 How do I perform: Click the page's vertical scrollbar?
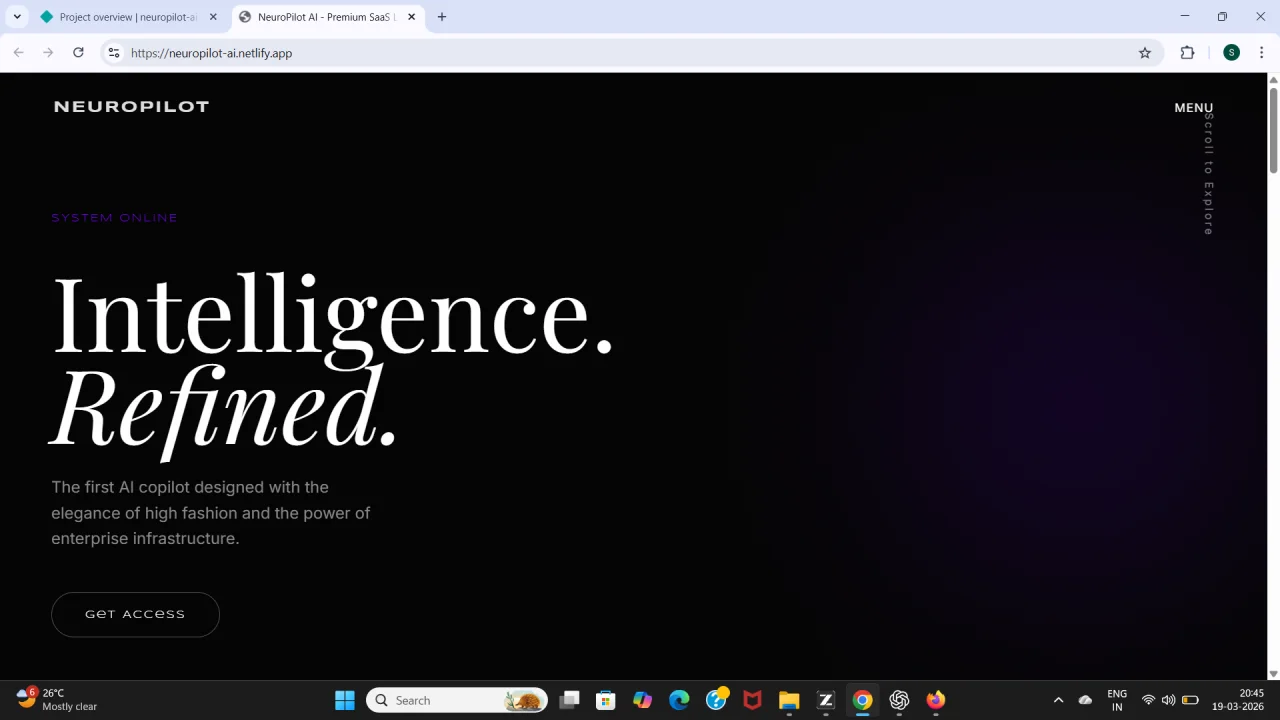point(1273,130)
